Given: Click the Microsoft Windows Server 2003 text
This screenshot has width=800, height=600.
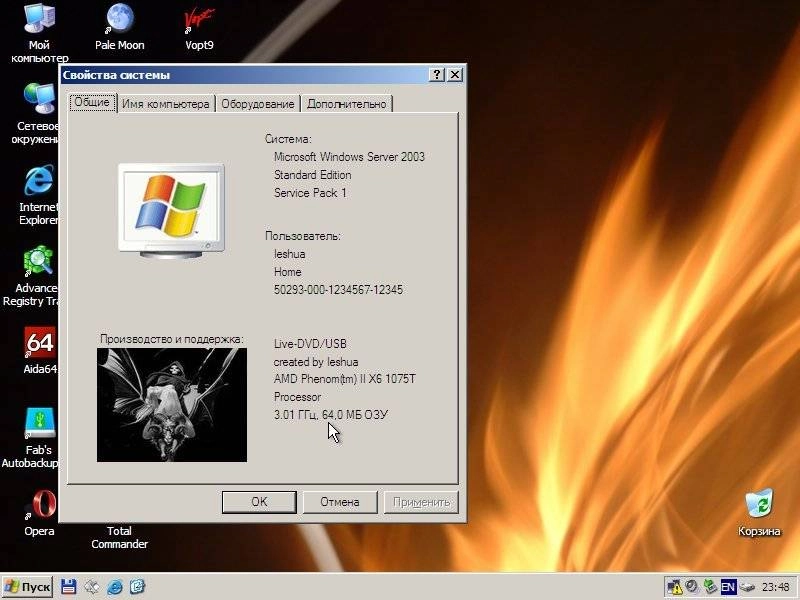Looking at the screenshot, I should [x=349, y=157].
